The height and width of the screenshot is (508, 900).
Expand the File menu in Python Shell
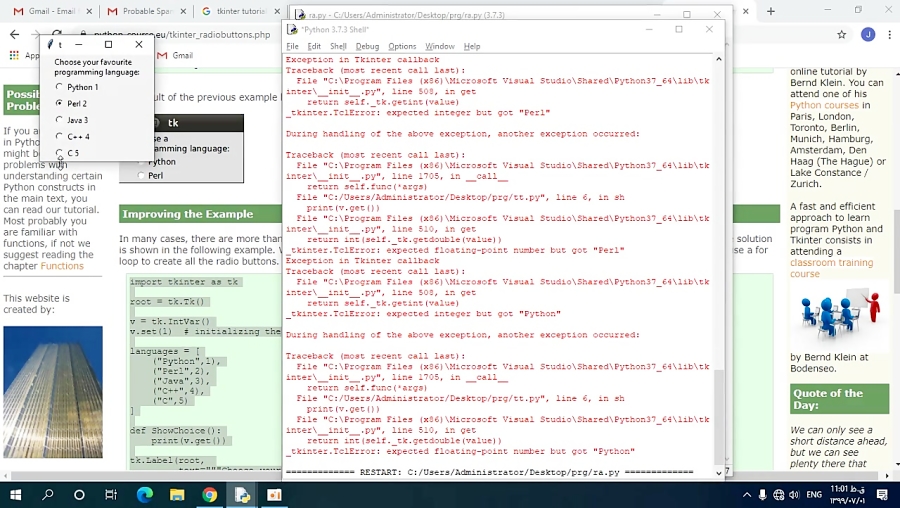(x=292, y=46)
